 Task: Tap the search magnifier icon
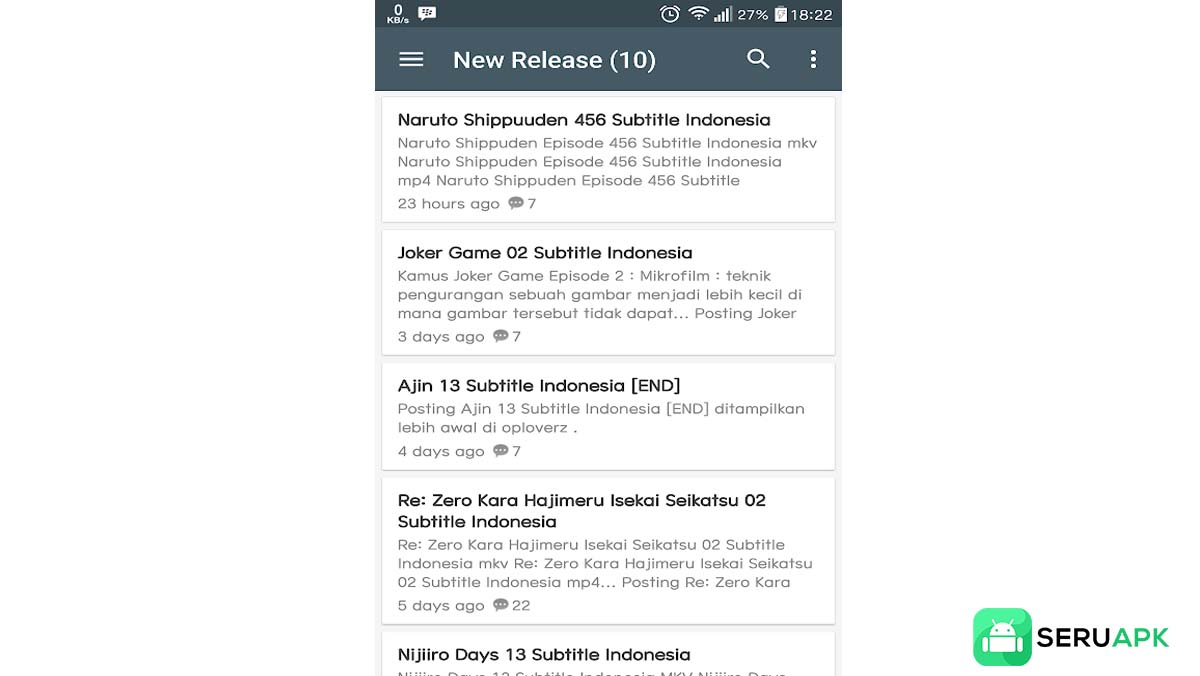(x=758, y=59)
